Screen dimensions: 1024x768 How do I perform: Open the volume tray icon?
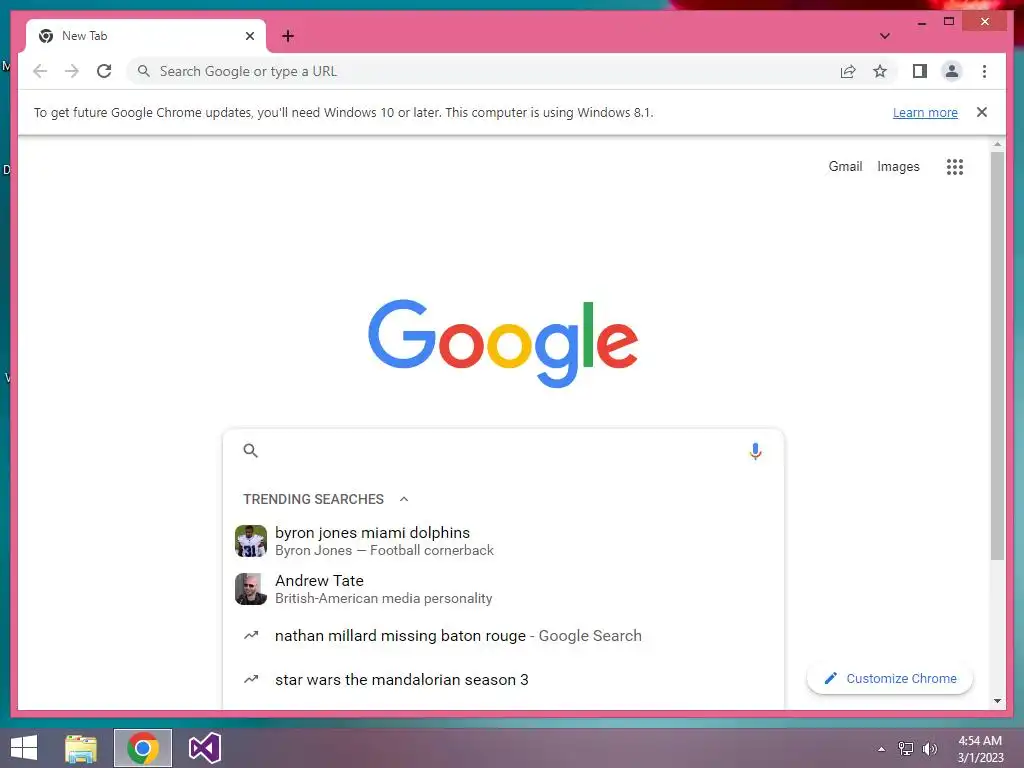929,749
